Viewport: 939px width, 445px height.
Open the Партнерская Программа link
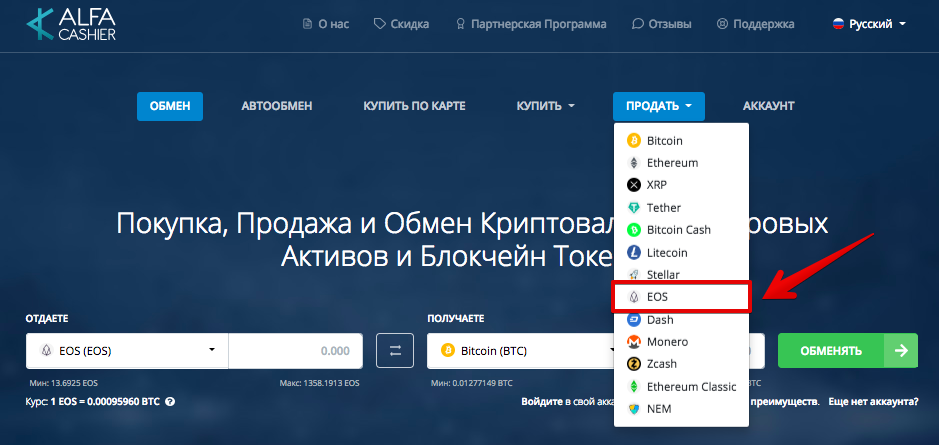(x=531, y=25)
